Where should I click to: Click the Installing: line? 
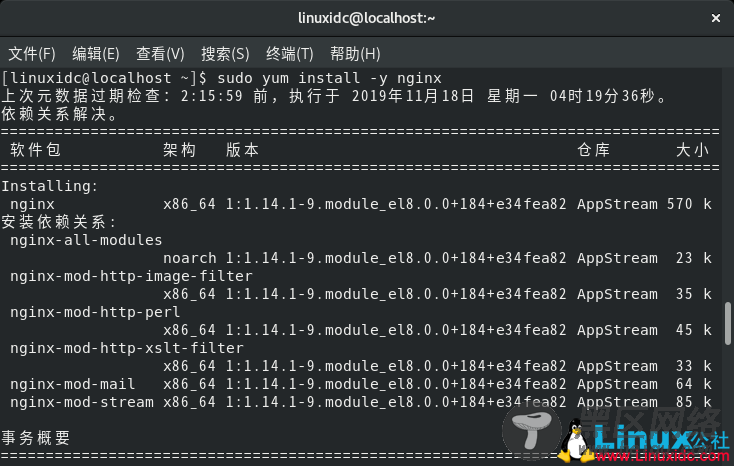(50, 186)
